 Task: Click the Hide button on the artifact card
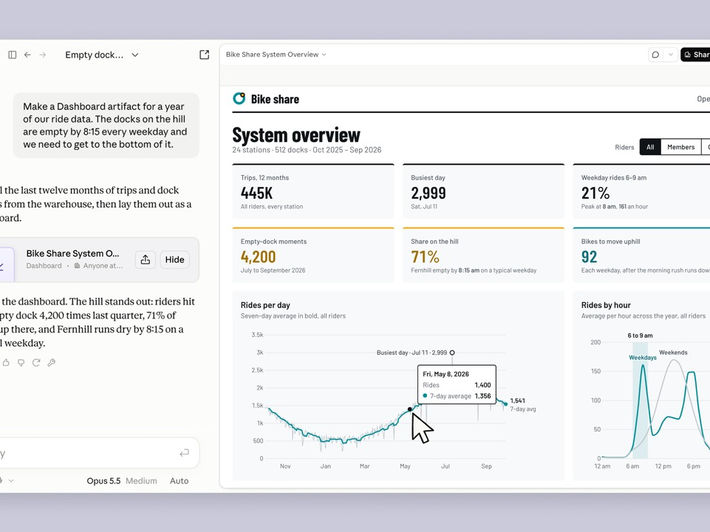click(174, 259)
